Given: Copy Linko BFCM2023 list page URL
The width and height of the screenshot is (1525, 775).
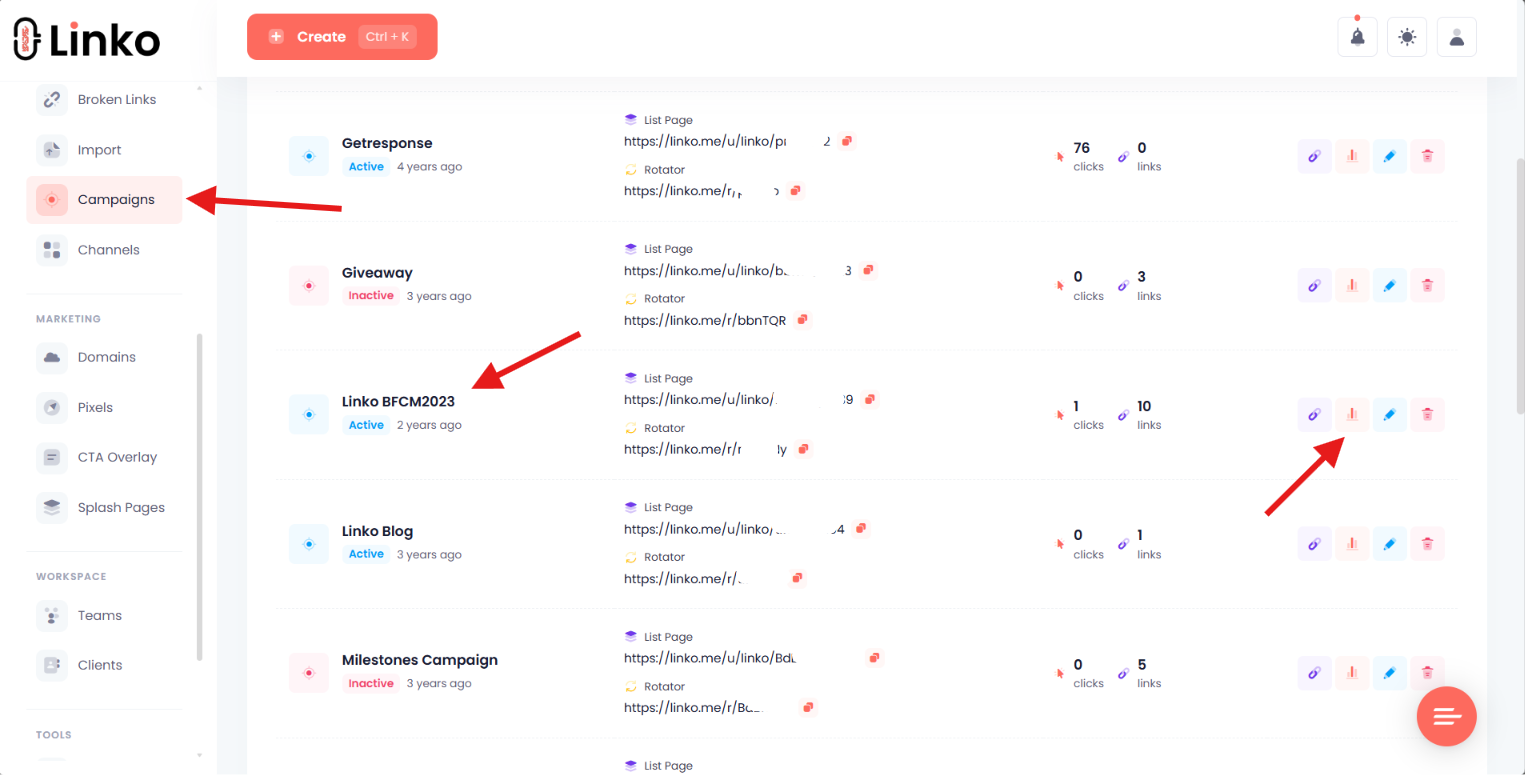Looking at the screenshot, I should 870,399.
